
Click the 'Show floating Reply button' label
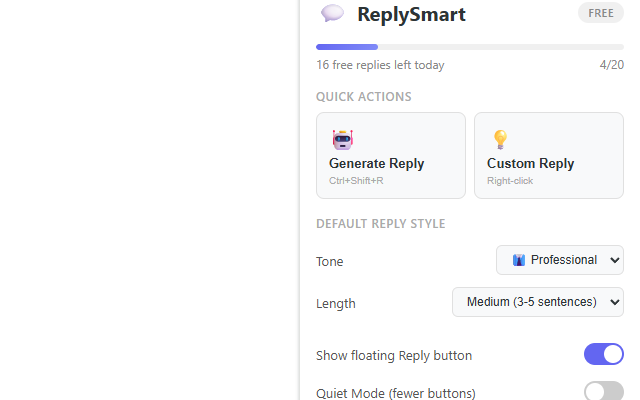point(394,356)
